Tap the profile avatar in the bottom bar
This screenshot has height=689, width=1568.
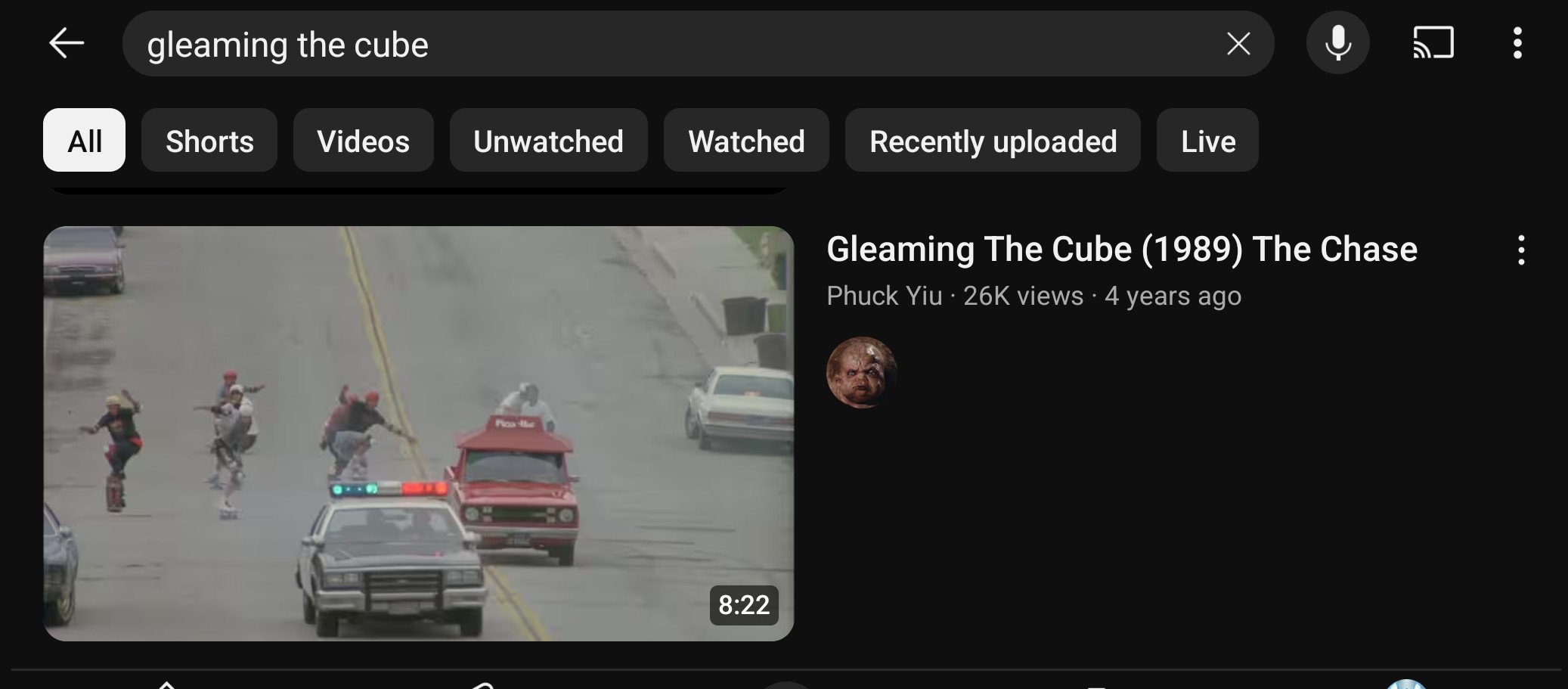click(x=1406, y=684)
